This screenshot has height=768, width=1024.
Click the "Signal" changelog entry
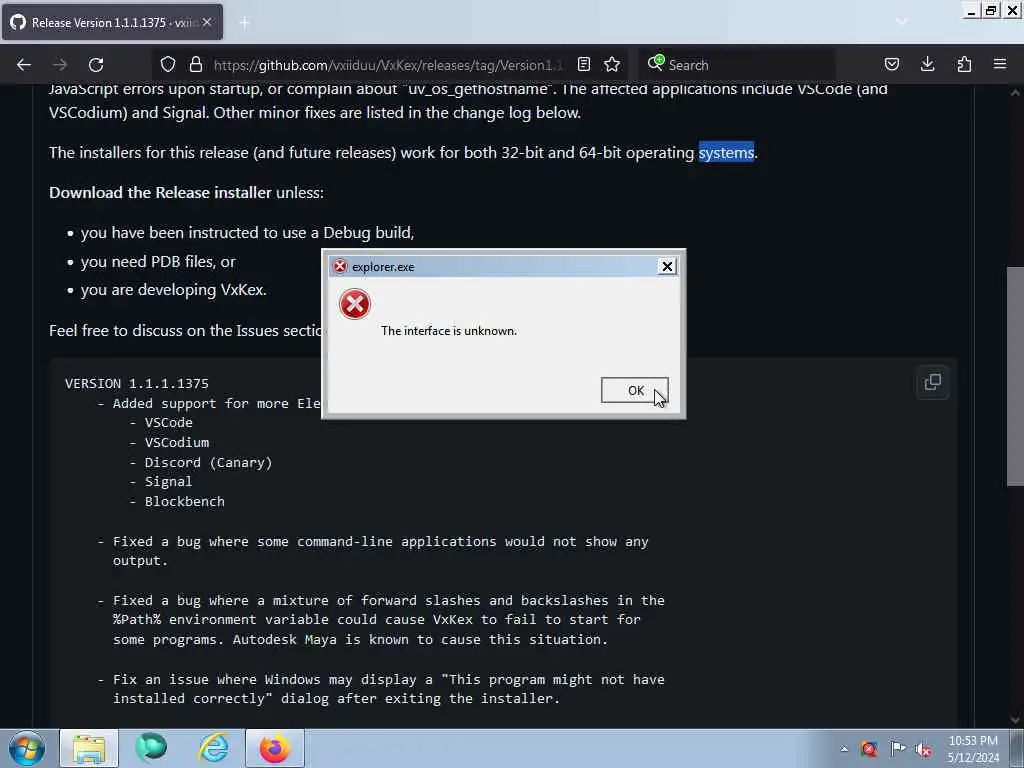click(168, 481)
